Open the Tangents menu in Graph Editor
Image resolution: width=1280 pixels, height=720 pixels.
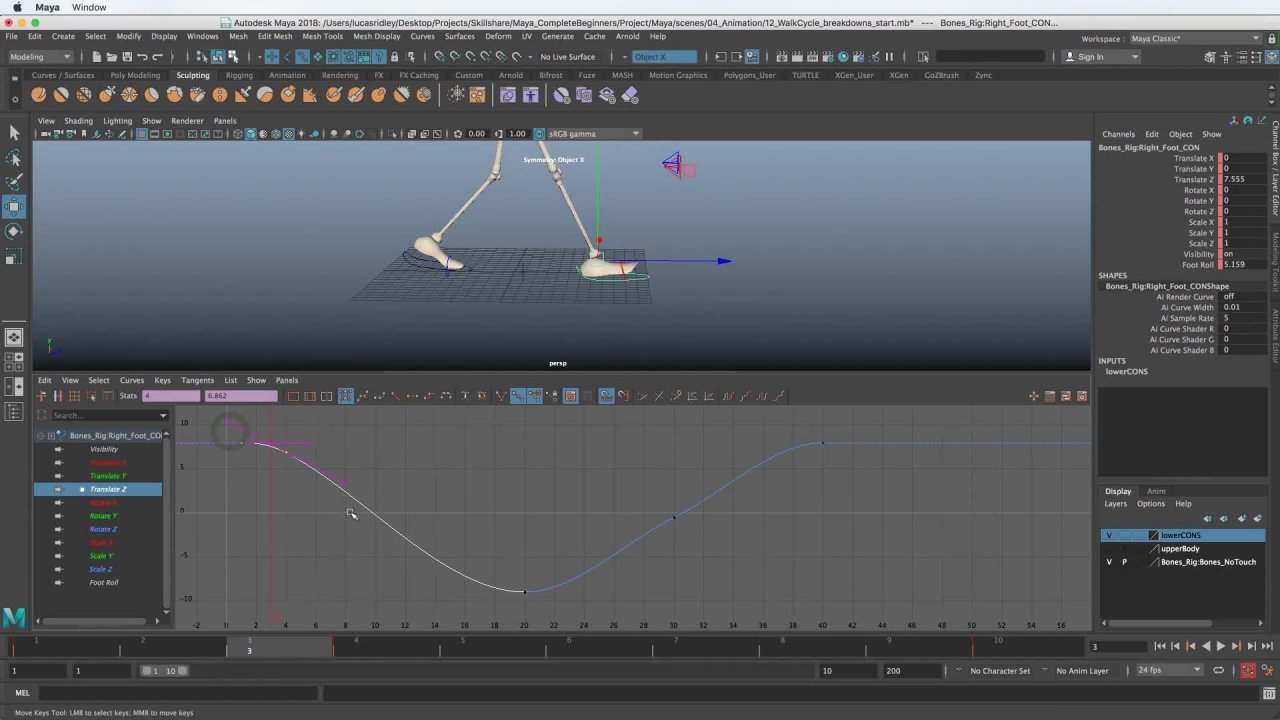pos(197,380)
